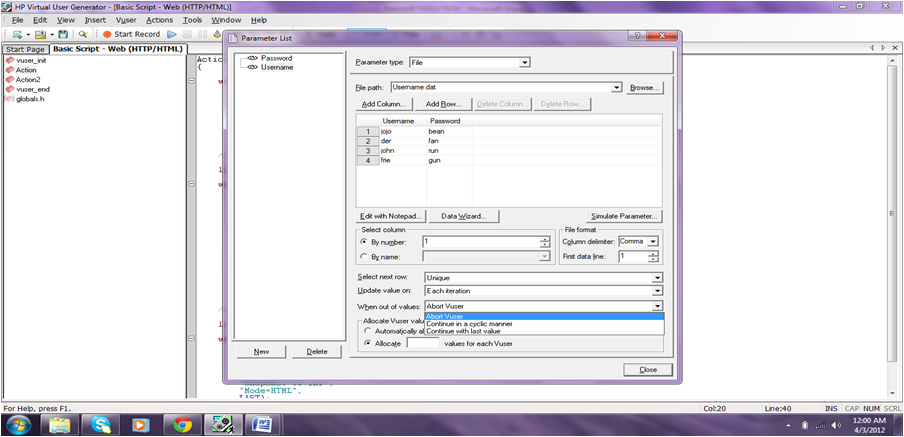The width and height of the screenshot is (904, 437).
Task: Switch to Basic Script - Web tab
Action: click(x=118, y=49)
